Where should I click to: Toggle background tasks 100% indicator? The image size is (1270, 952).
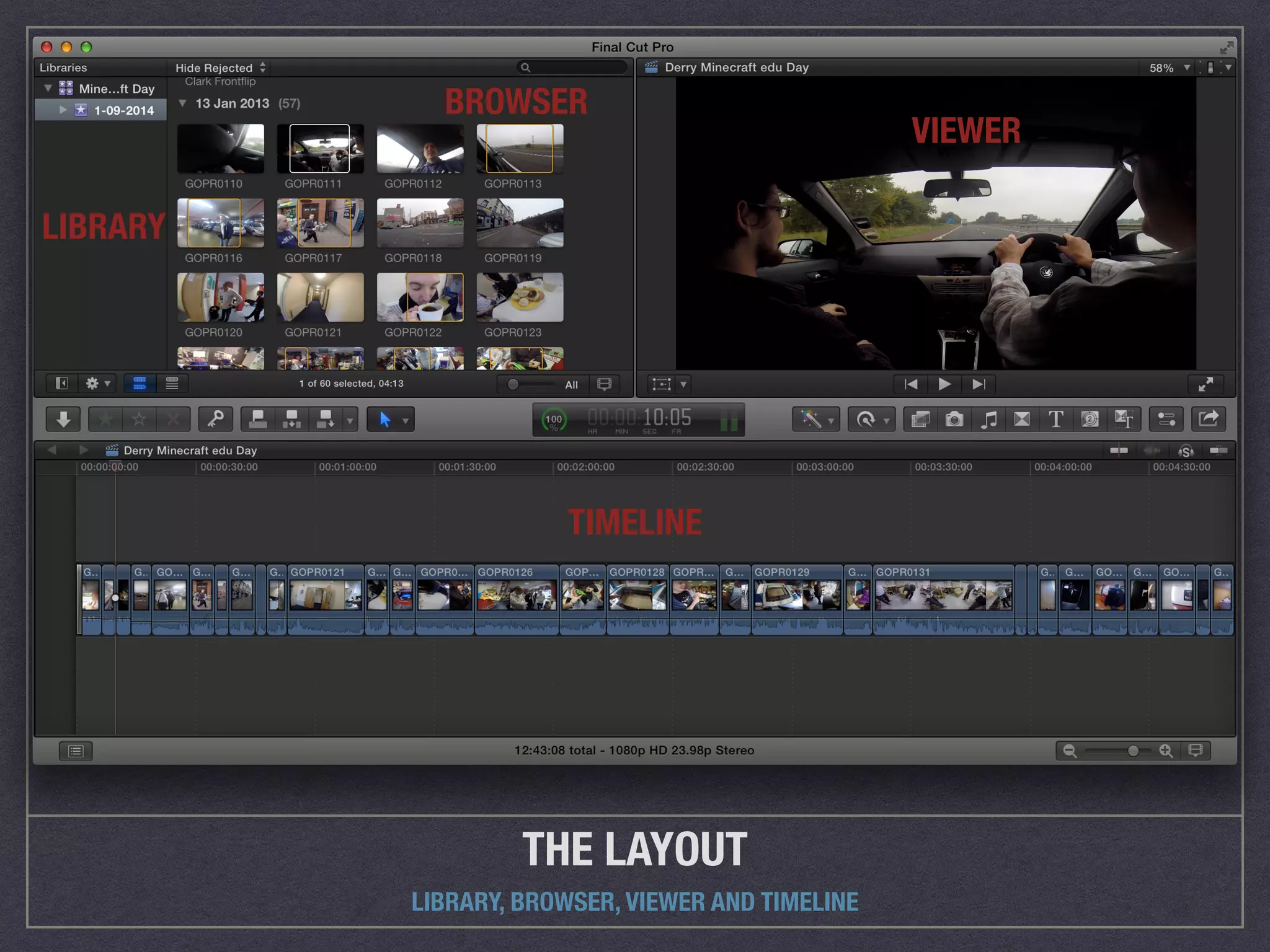coord(553,420)
